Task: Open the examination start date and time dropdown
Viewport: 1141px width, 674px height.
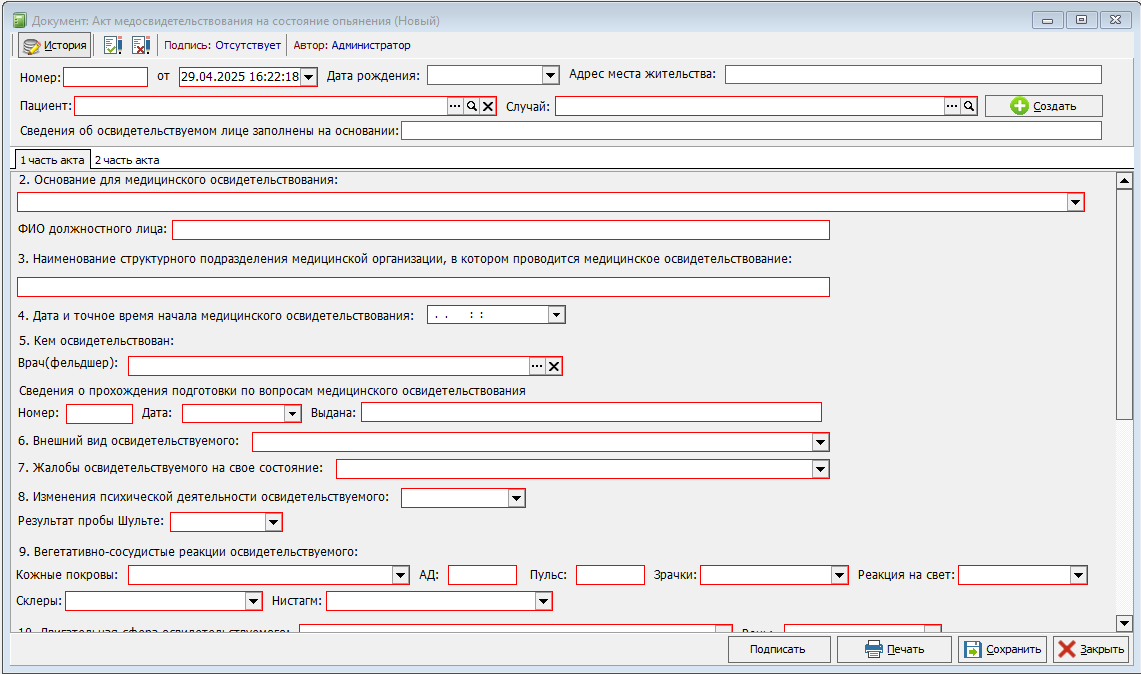Action: (556, 315)
